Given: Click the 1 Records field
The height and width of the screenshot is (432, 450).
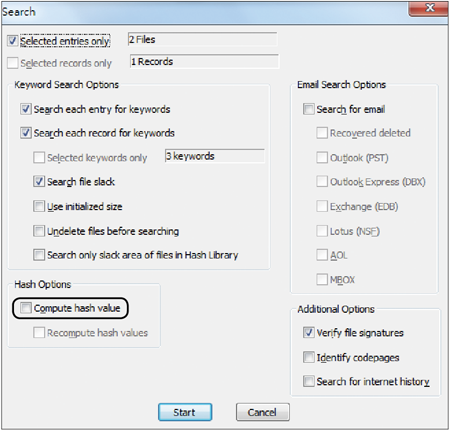Looking at the screenshot, I should (x=204, y=62).
